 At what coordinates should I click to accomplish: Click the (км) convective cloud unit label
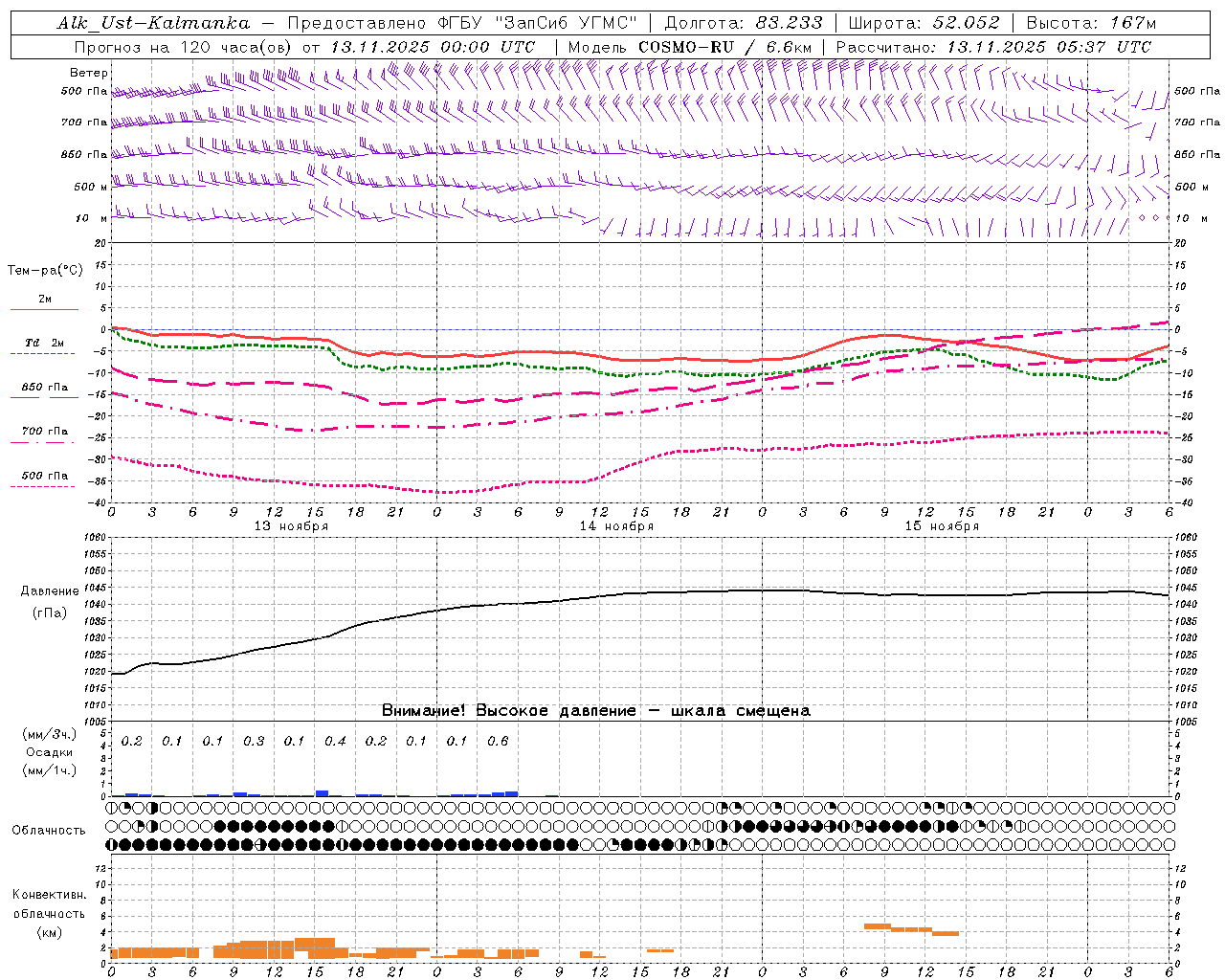coord(49,932)
